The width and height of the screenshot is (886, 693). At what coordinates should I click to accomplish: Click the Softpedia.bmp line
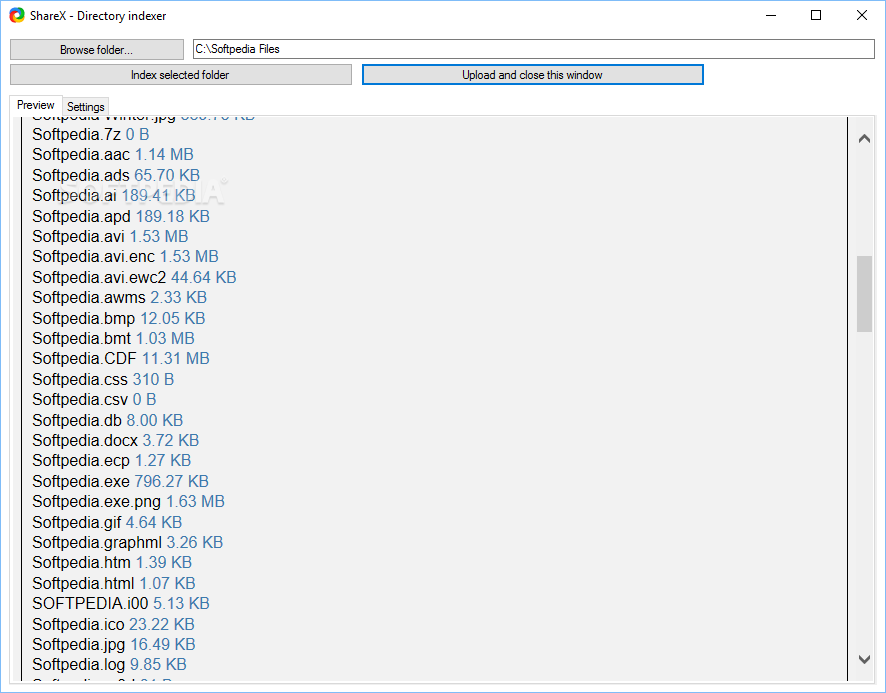pos(119,318)
